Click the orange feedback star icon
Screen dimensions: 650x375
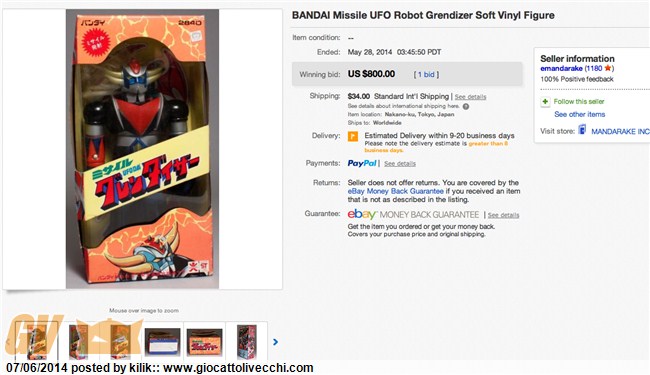click(608, 68)
